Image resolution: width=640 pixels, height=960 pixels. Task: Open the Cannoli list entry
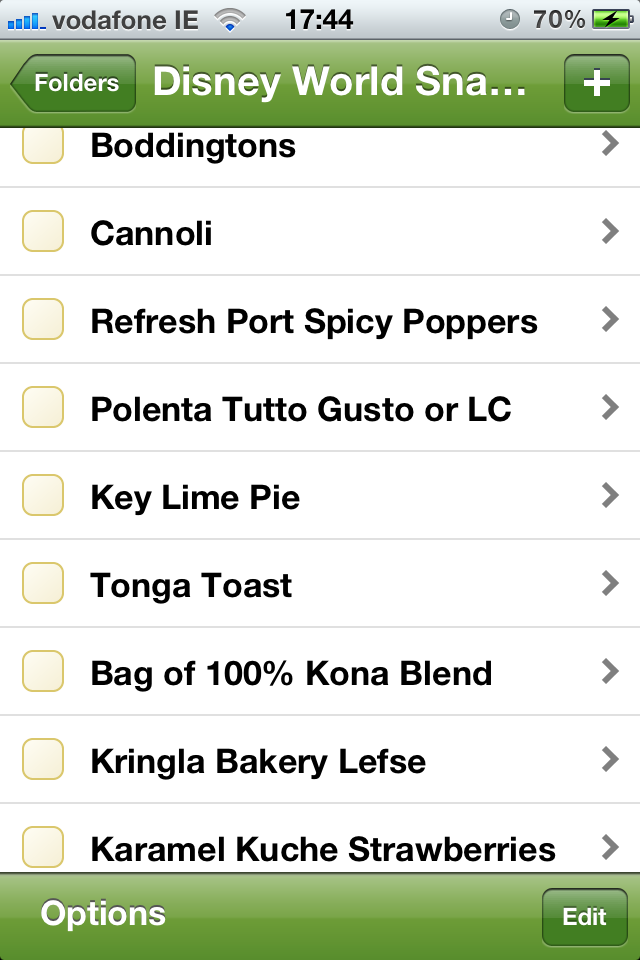151,233
